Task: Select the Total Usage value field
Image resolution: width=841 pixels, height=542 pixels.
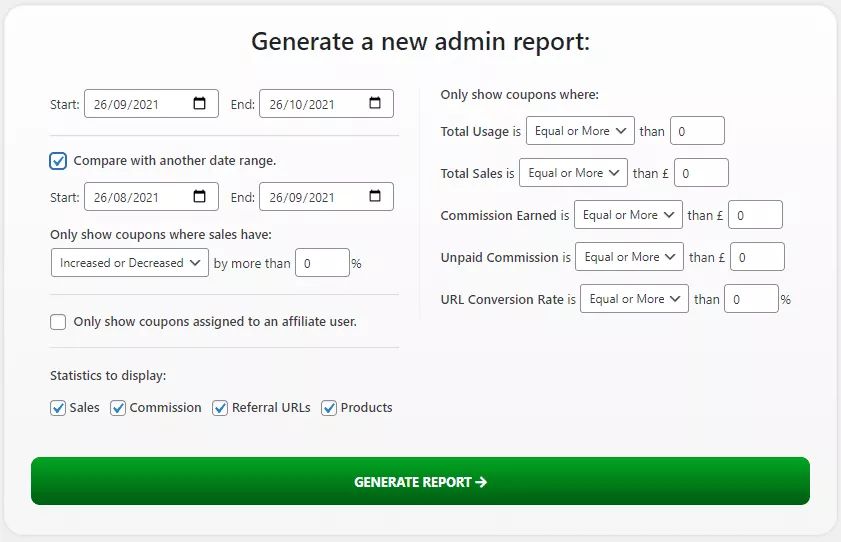Action: [x=697, y=131]
